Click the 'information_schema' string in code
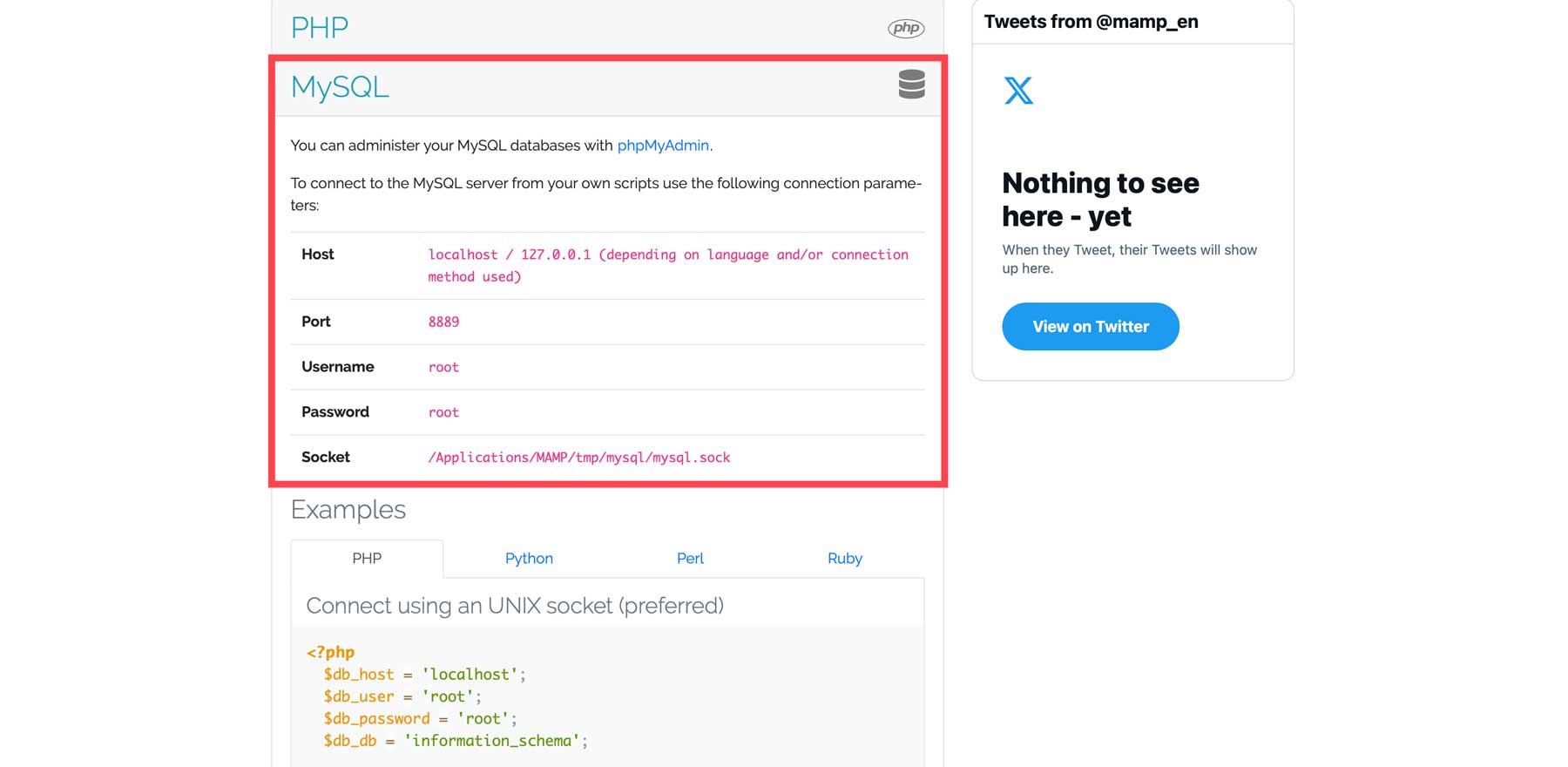 point(492,741)
